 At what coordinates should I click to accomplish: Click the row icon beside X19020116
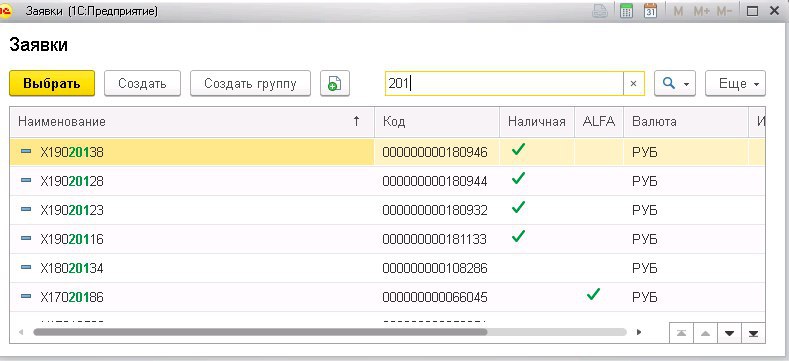tap(26, 238)
